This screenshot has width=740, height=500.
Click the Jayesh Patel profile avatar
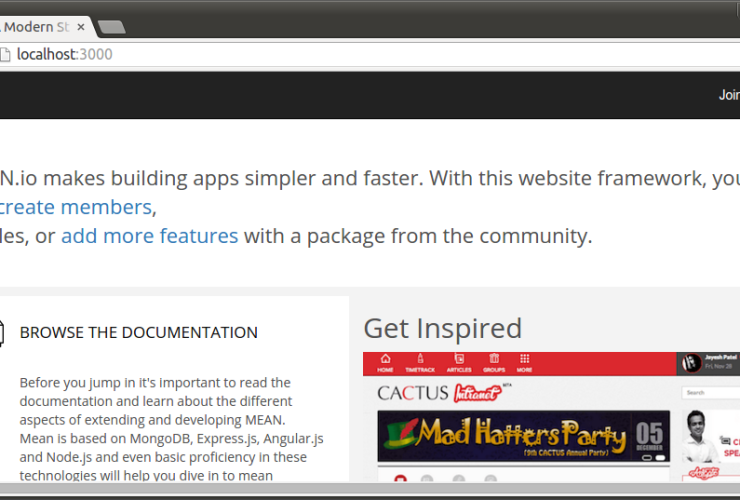[690, 364]
